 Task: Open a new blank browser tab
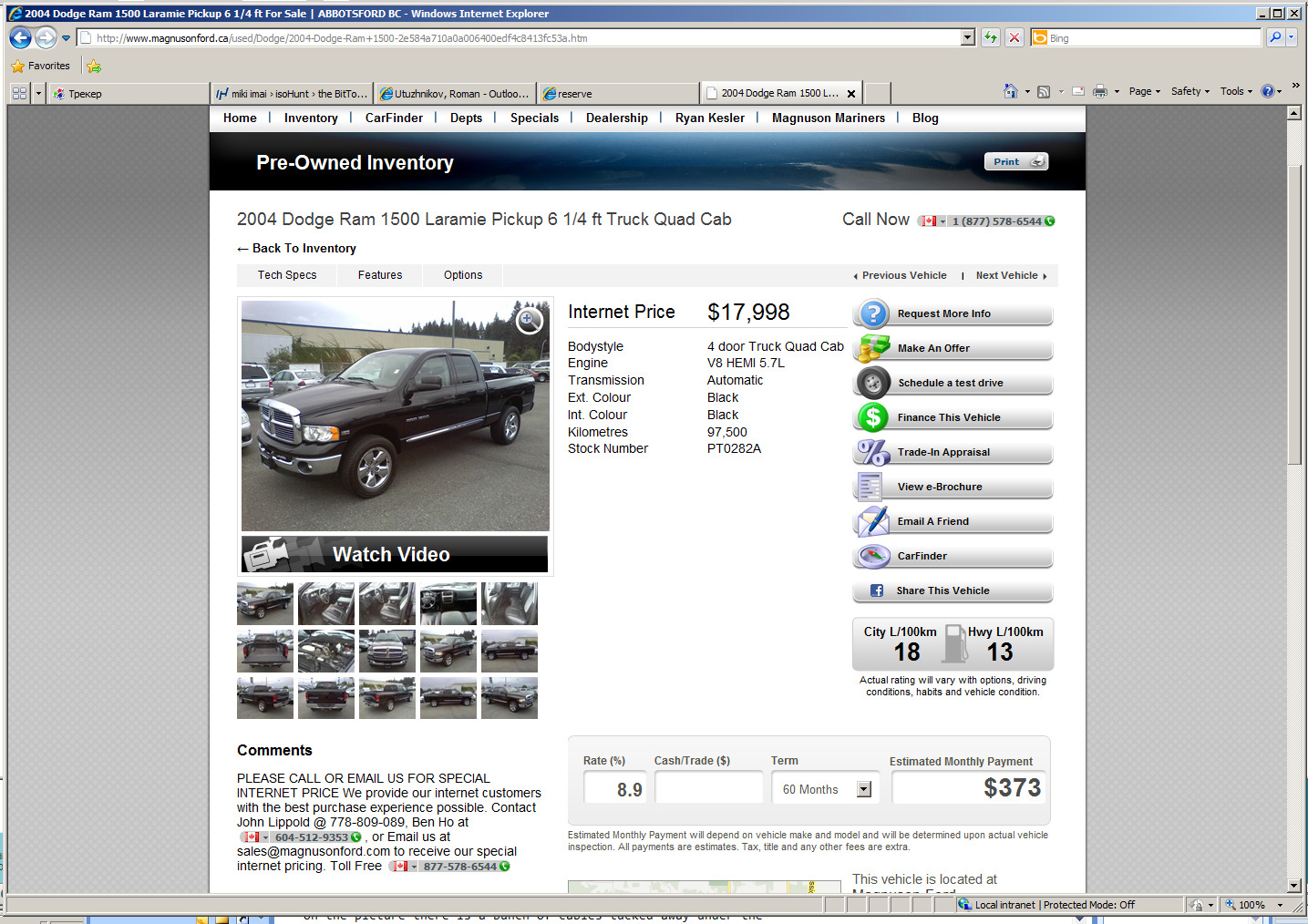877,94
